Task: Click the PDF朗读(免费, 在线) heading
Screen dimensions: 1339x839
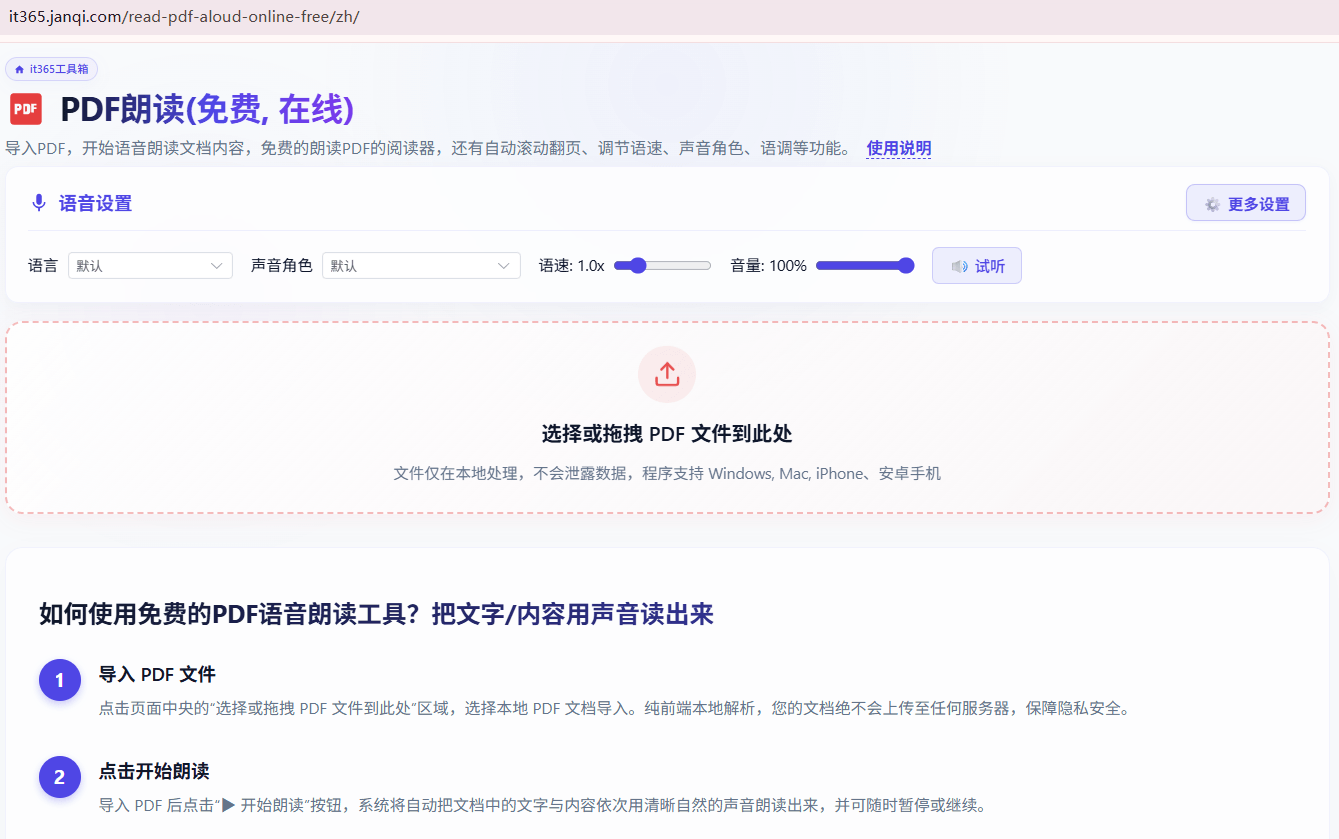Action: (207, 109)
